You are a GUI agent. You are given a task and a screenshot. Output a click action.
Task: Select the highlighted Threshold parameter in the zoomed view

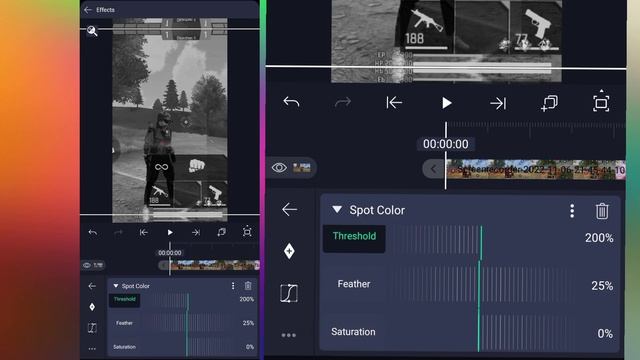(354, 238)
